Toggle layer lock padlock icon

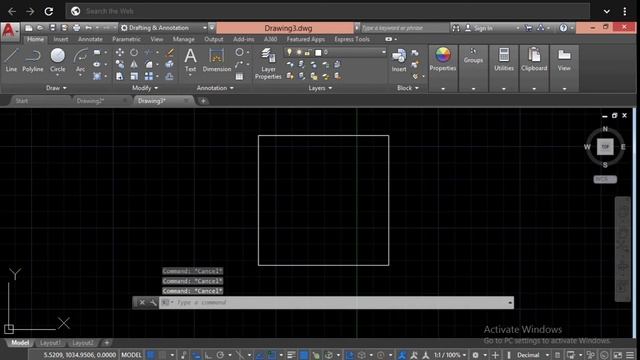(x=308, y=52)
